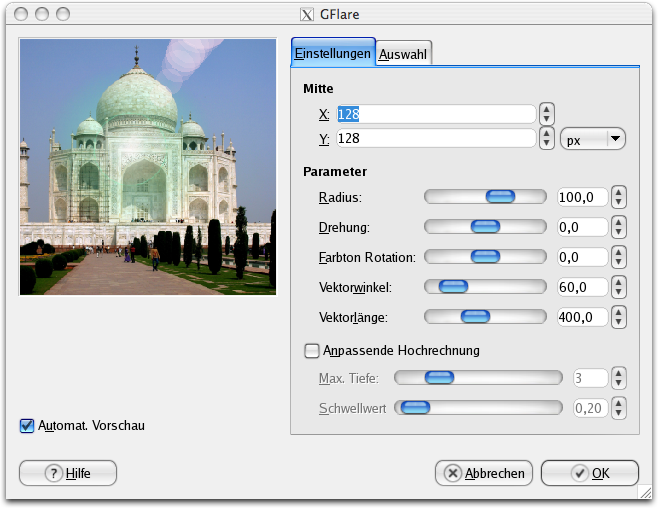Increase Radius with its stepper up arrow
Viewport: 658px width, 508px height.
tap(619, 192)
